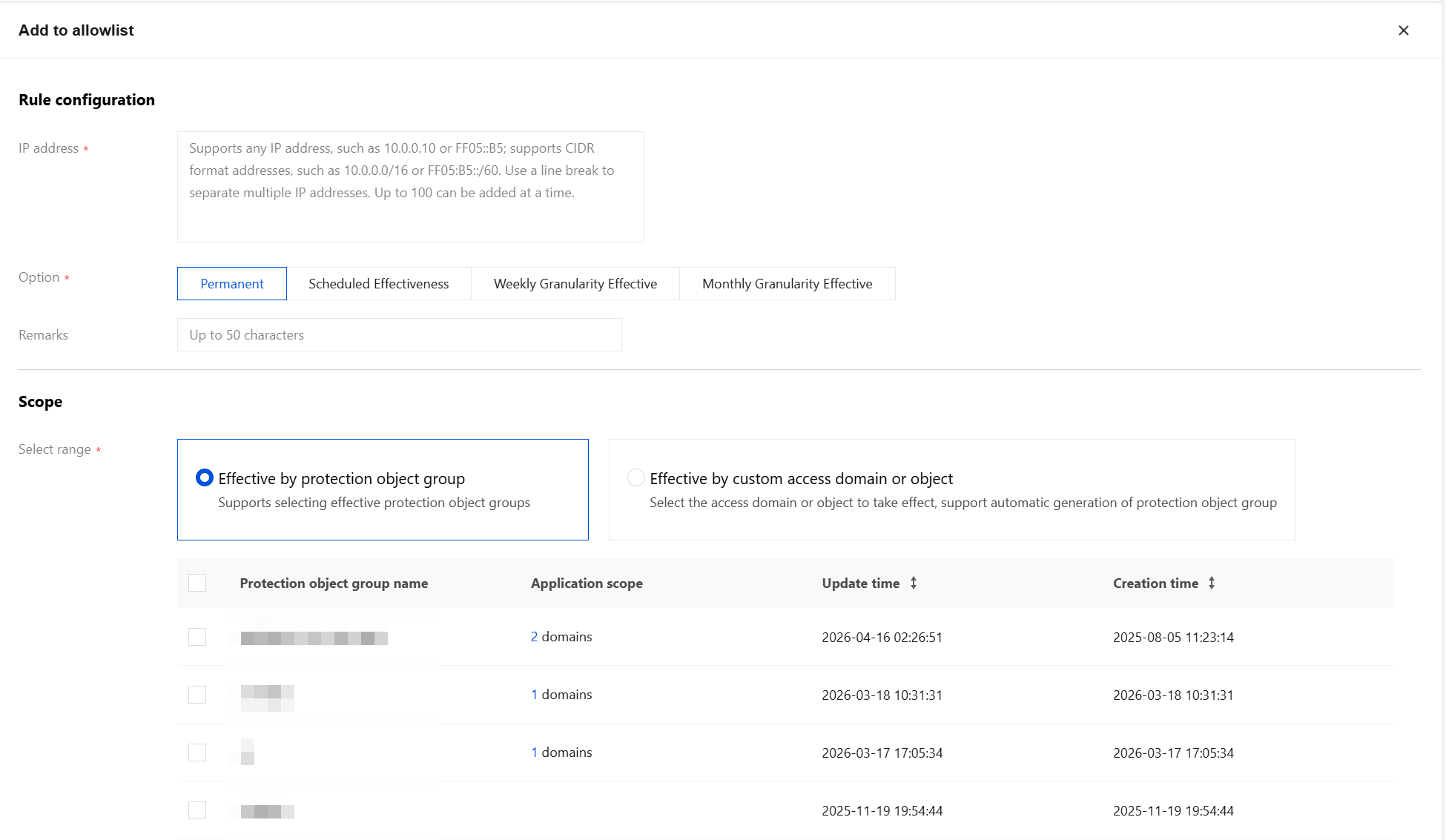
Task: Select Effective by protection object group radio
Action: click(x=205, y=478)
